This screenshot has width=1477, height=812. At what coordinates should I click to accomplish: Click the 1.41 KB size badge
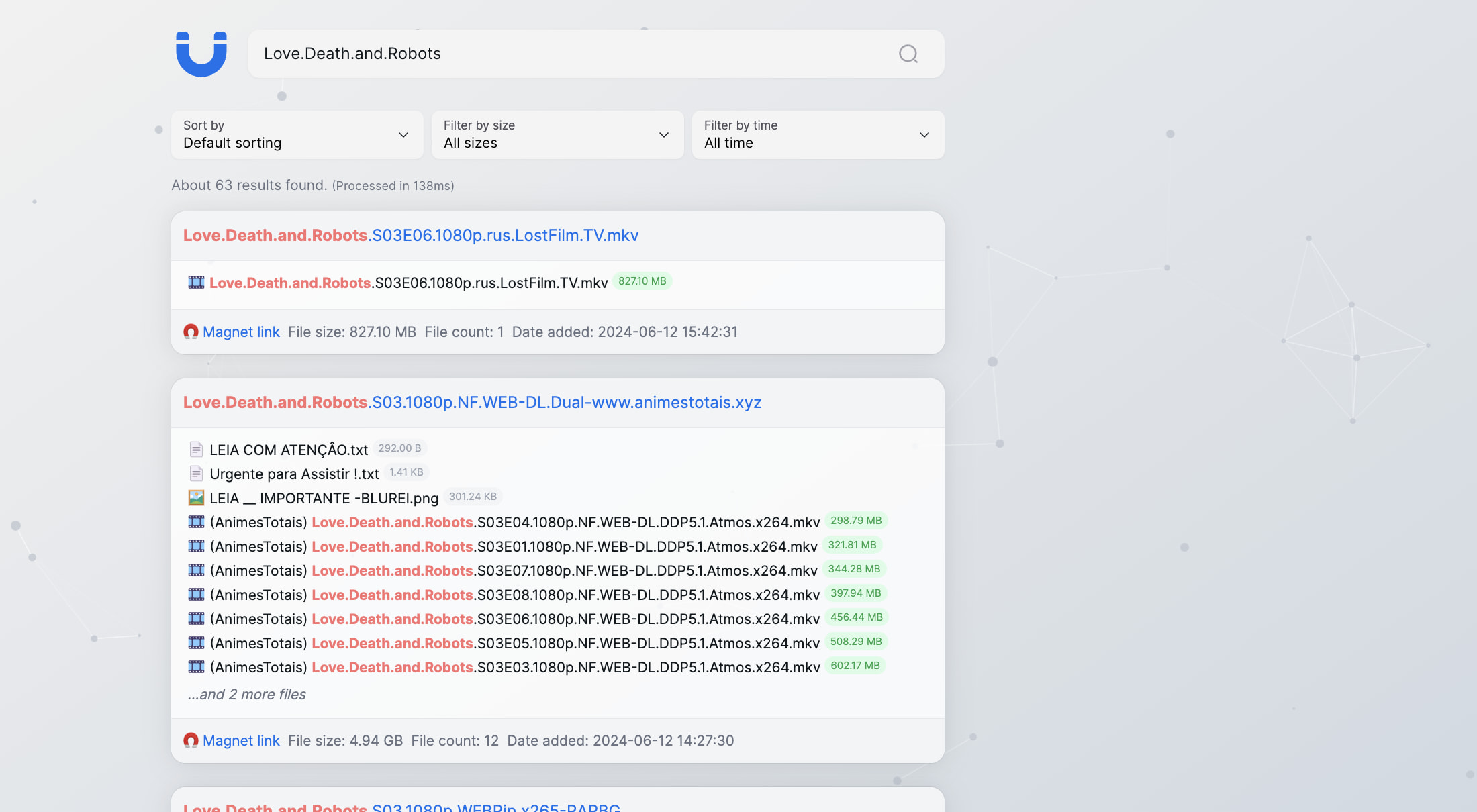click(406, 472)
